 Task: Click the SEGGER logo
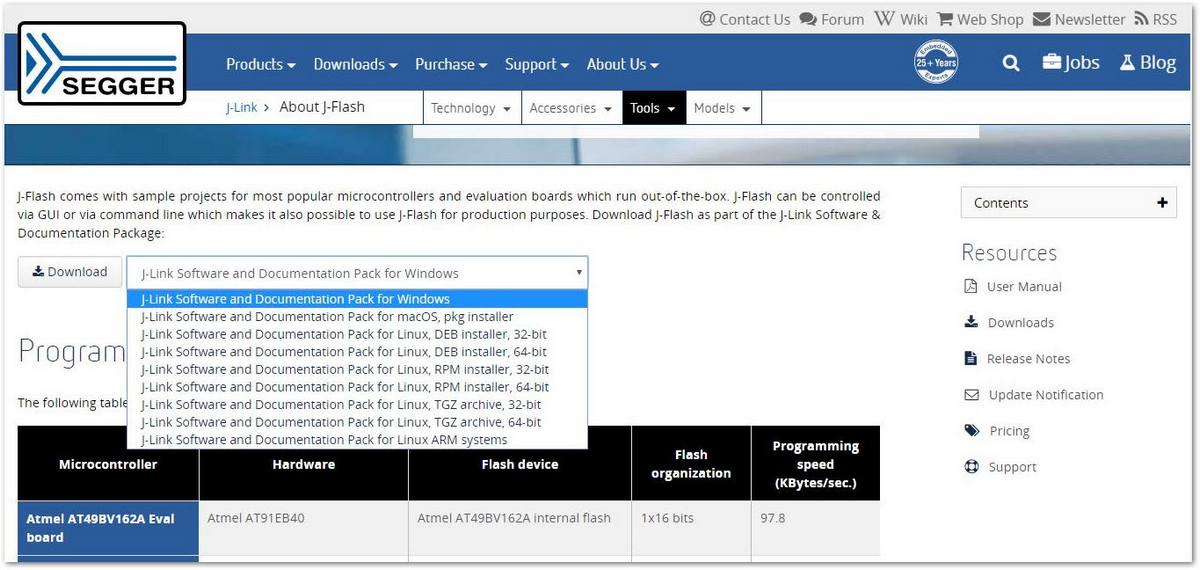point(102,64)
